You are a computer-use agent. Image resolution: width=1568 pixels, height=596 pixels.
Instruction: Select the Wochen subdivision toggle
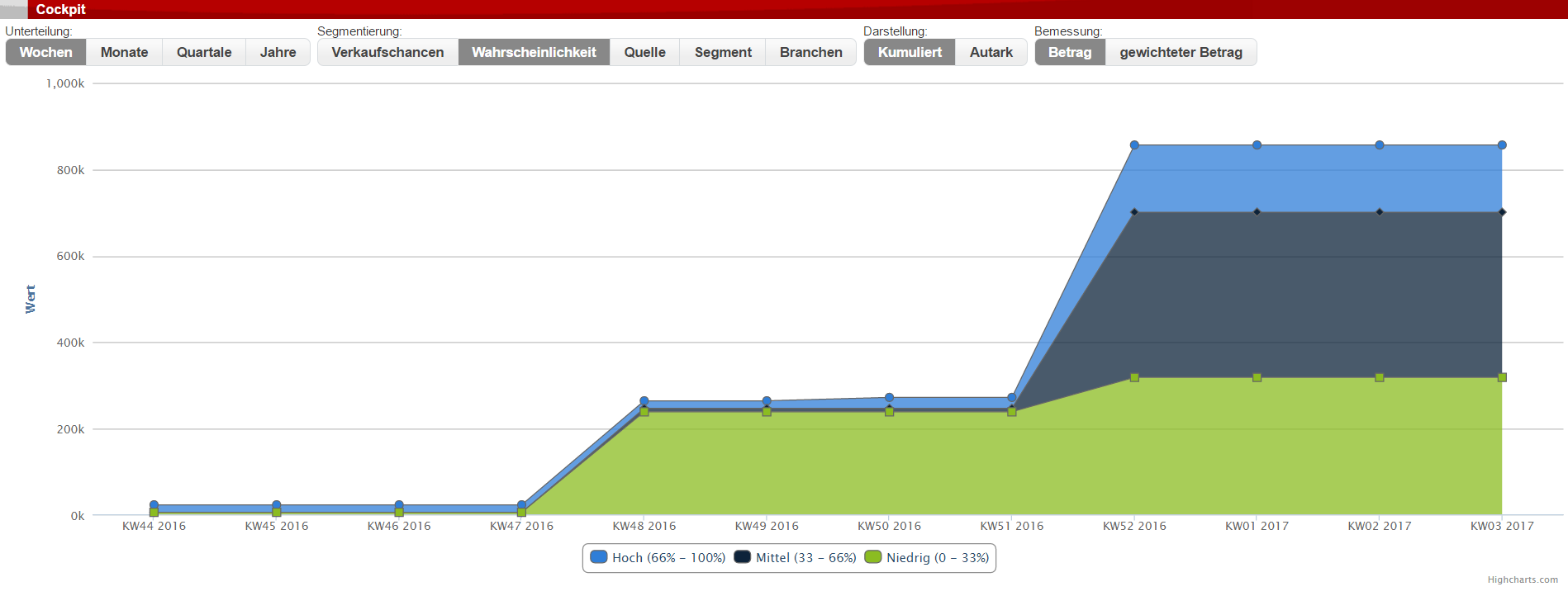[x=46, y=52]
